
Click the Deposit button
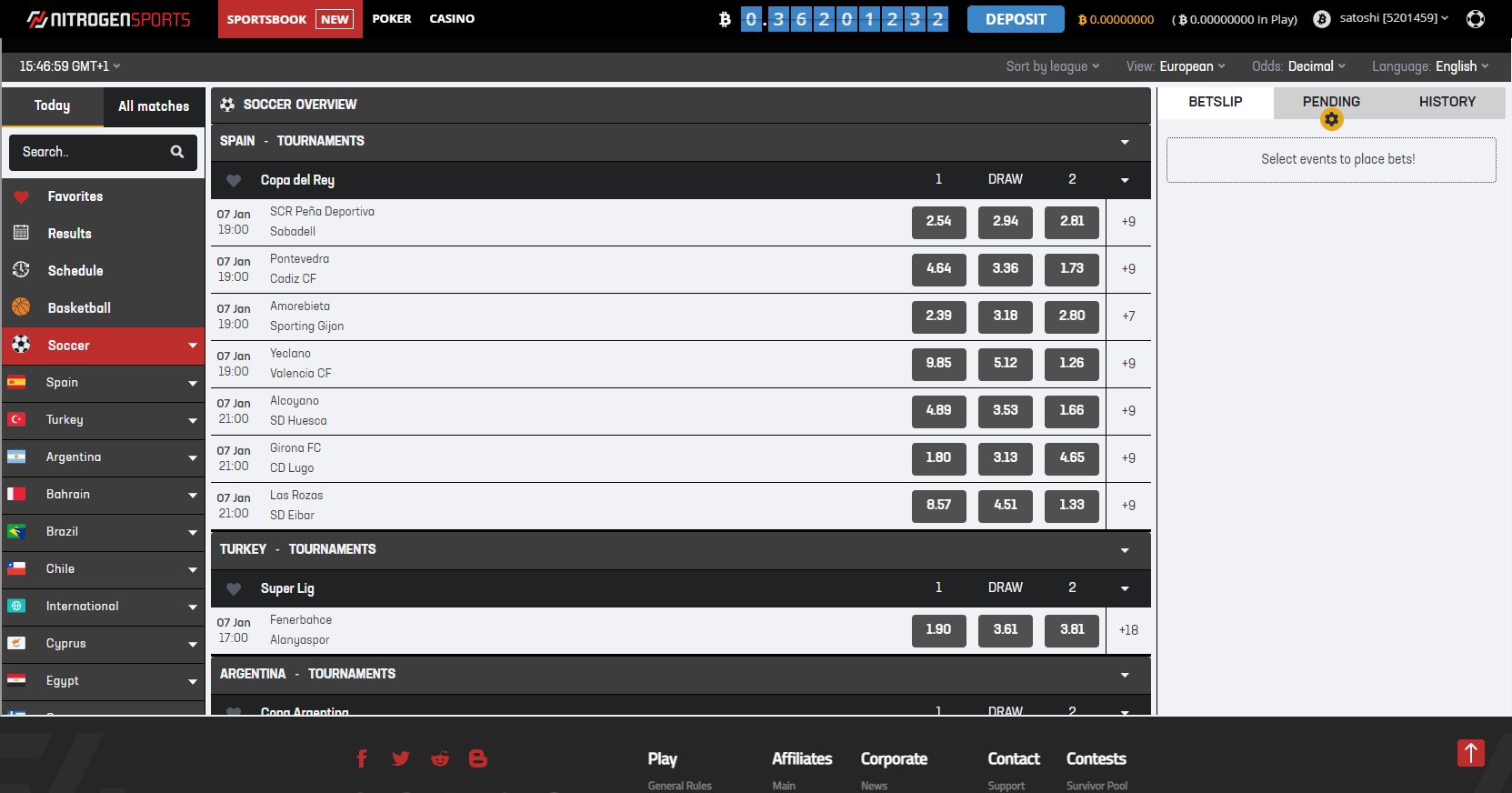point(1016,19)
